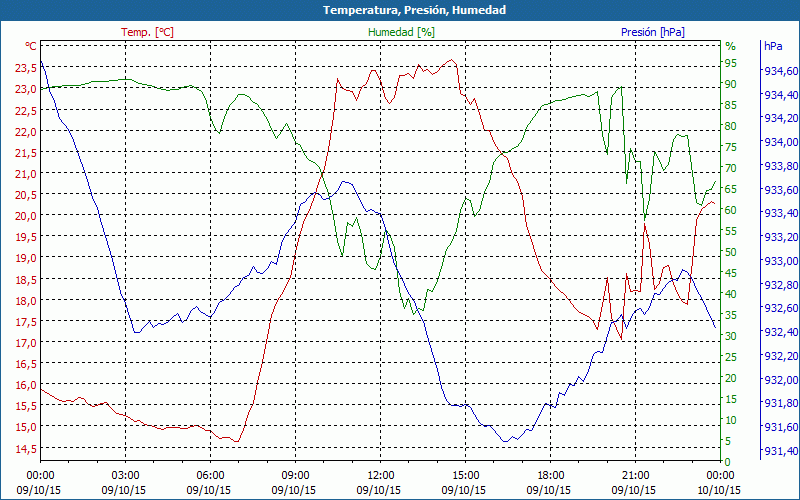
Task: Click the 00:00 09/10/15 time axis label
Action: tap(39, 483)
